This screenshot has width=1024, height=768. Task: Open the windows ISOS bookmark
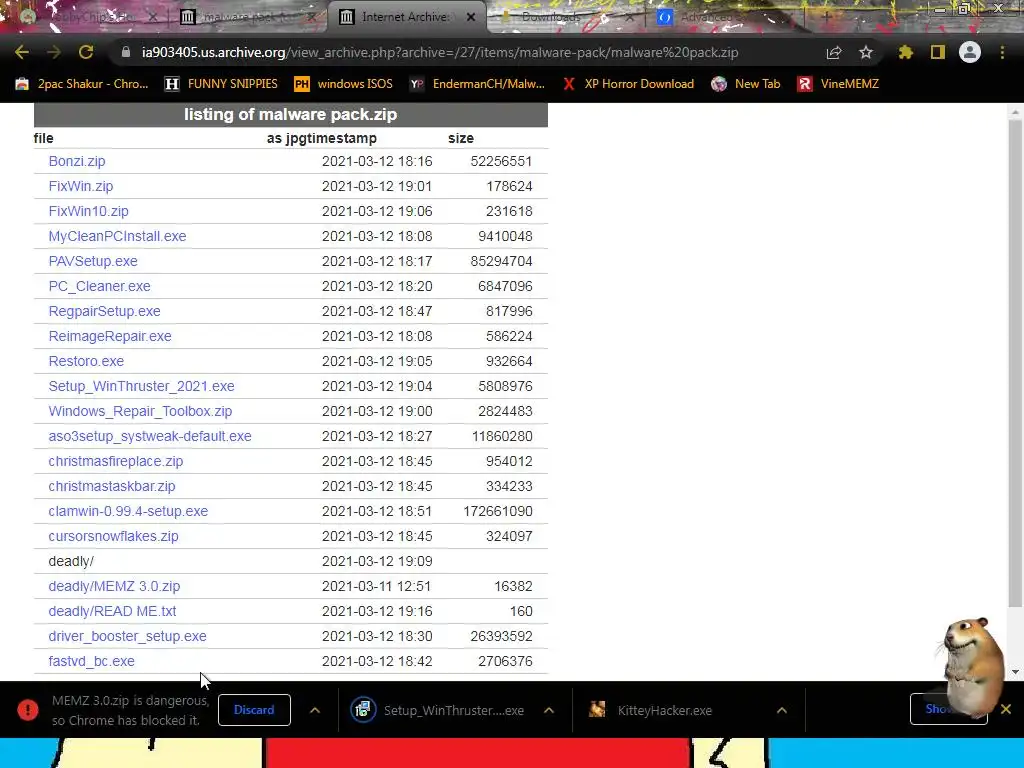344,84
